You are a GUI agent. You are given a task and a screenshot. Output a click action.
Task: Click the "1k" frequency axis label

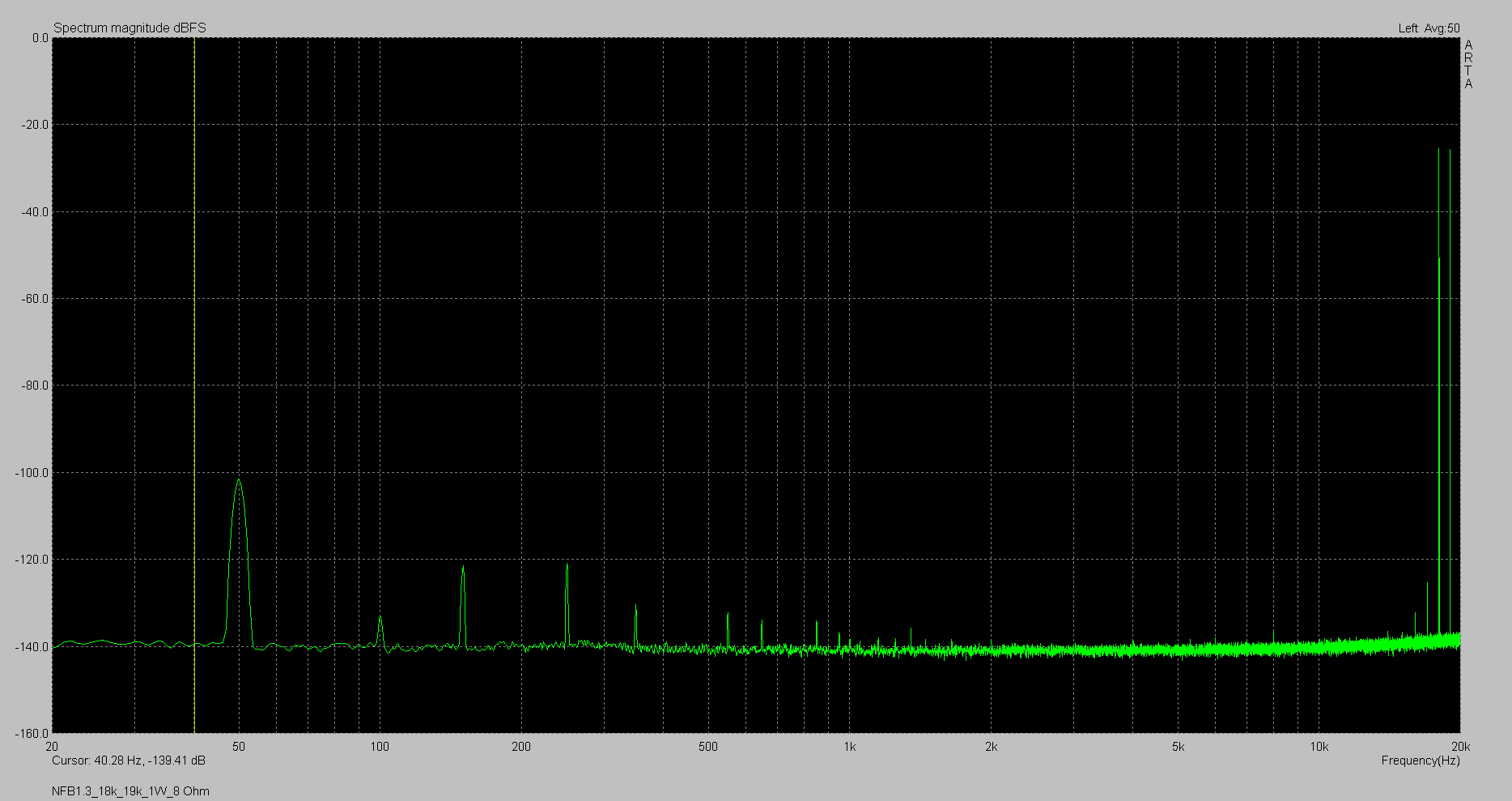pyautogui.click(x=849, y=747)
